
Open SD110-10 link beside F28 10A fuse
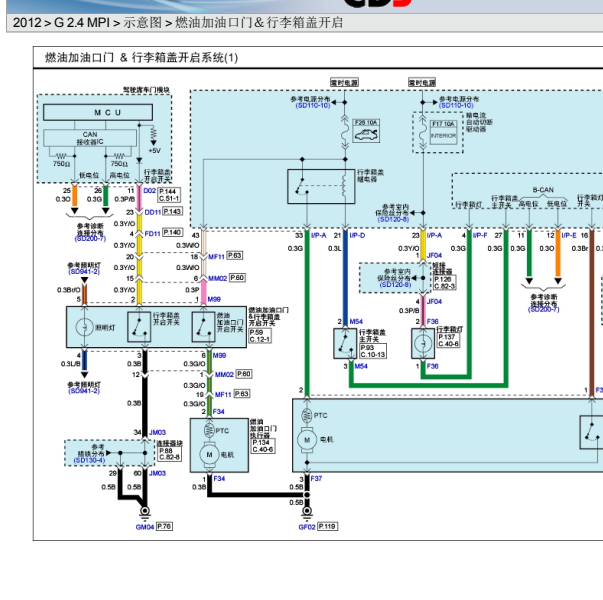coord(313,105)
